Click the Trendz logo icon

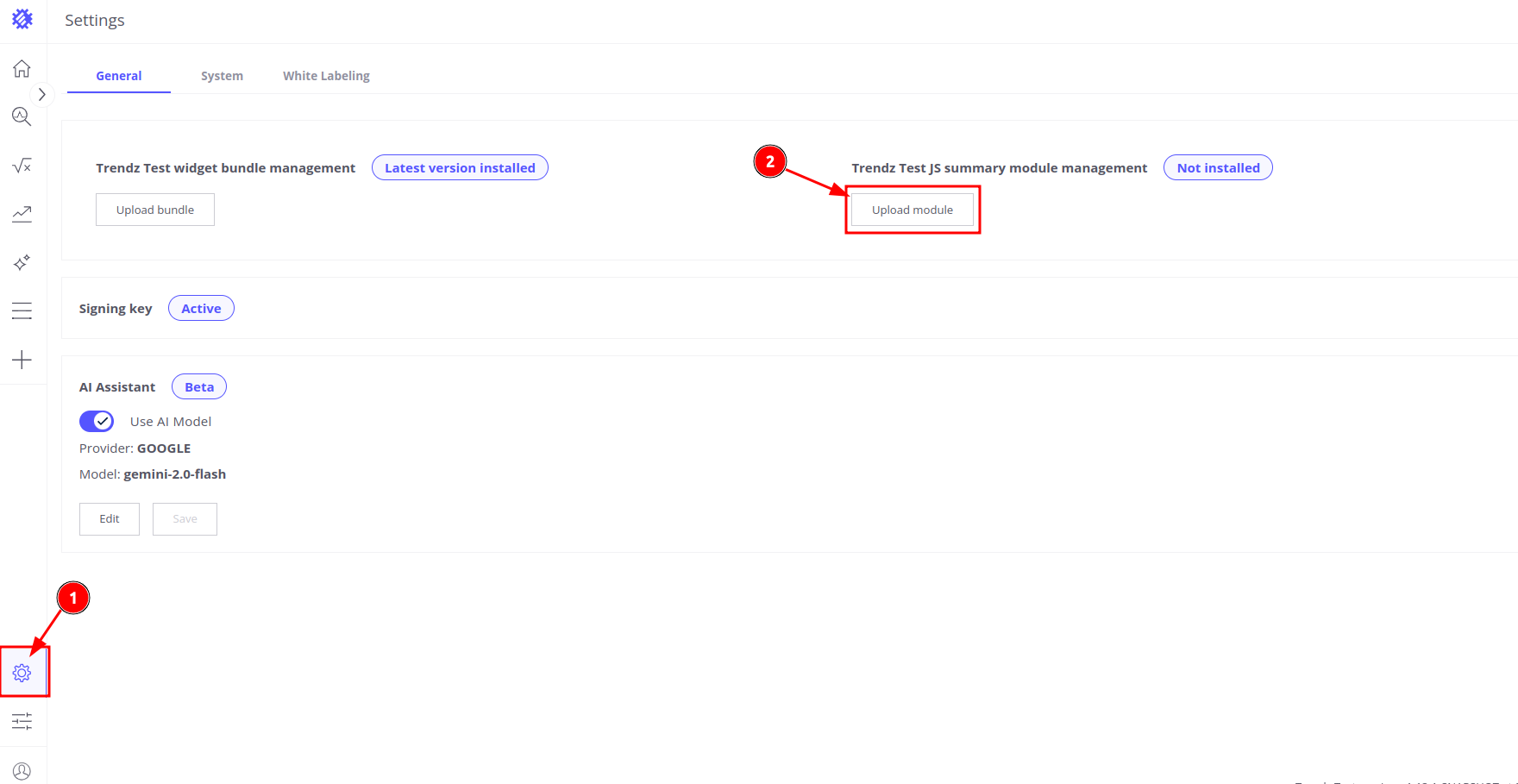[x=22, y=19]
